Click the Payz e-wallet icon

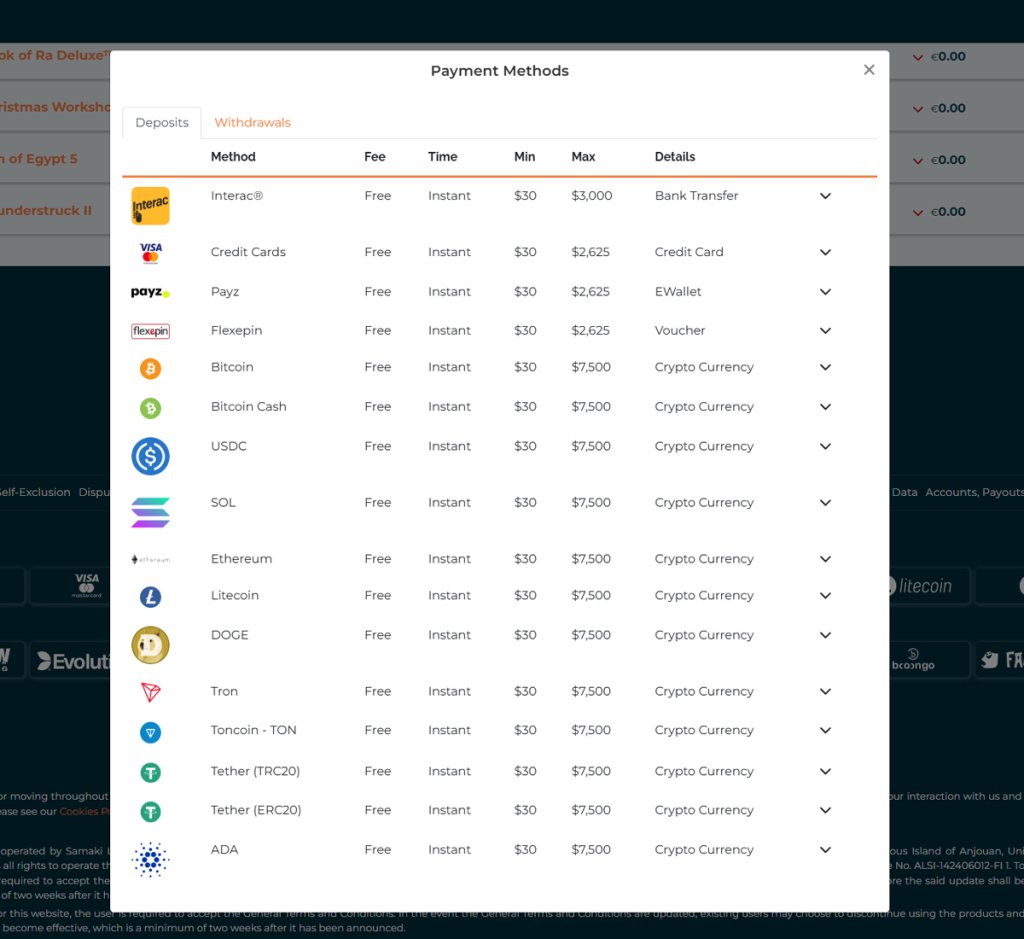[150, 291]
